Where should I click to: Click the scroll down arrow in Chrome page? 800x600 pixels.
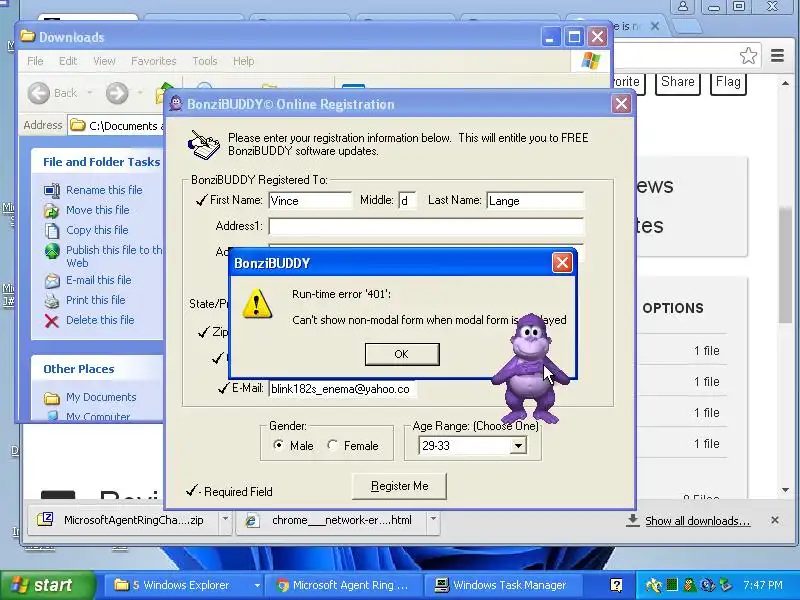tap(785, 490)
